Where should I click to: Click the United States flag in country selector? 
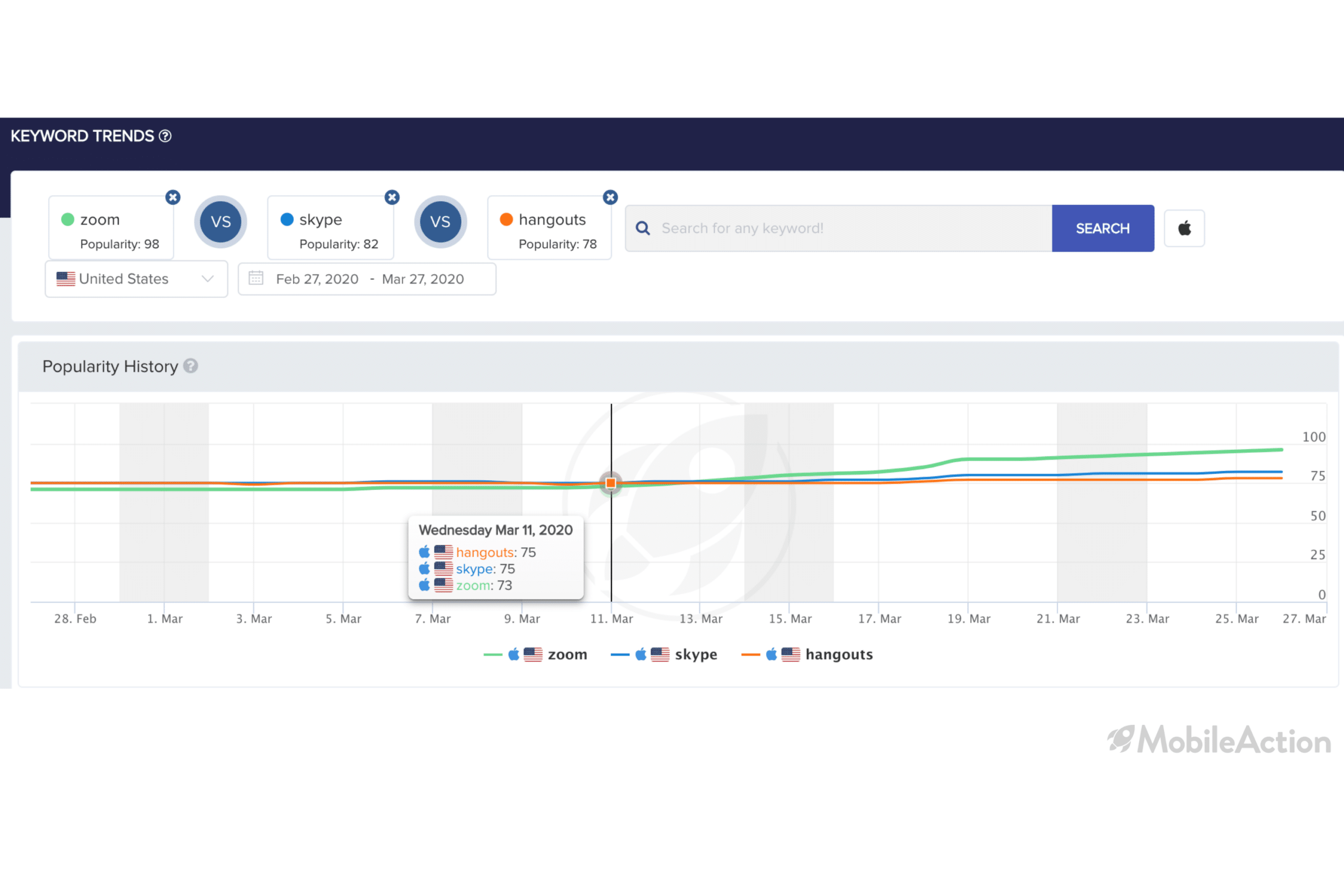(x=66, y=279)
